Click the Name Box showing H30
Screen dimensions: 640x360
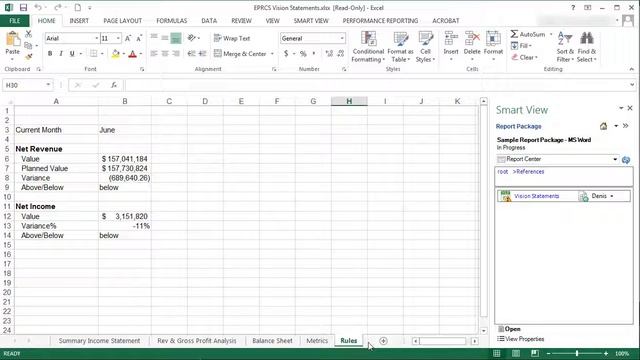pos(24,85)
